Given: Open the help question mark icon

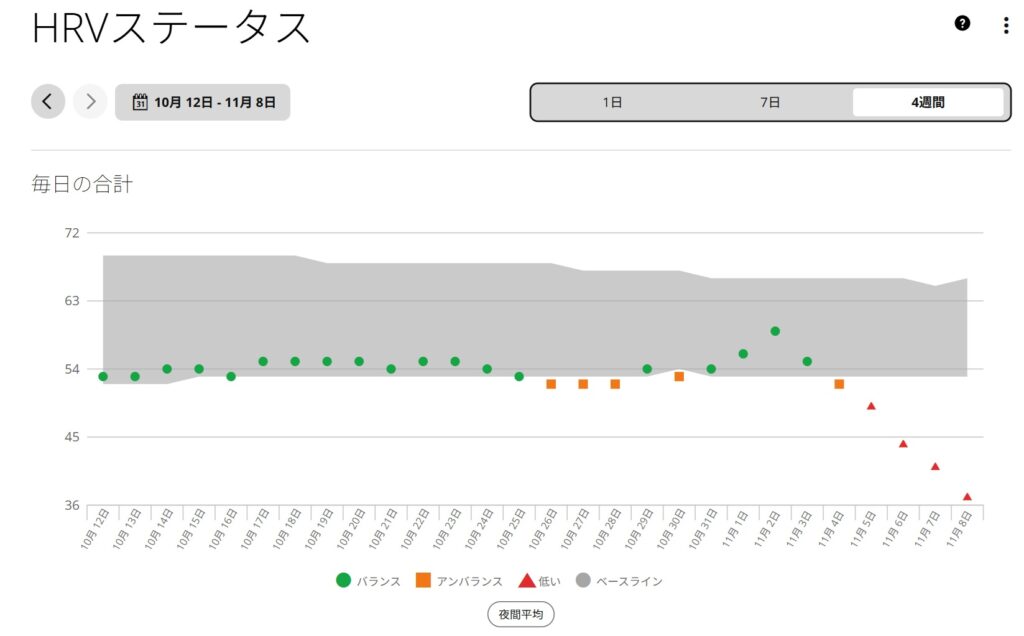Looking at the screenshot, I should tap(962, 24).
